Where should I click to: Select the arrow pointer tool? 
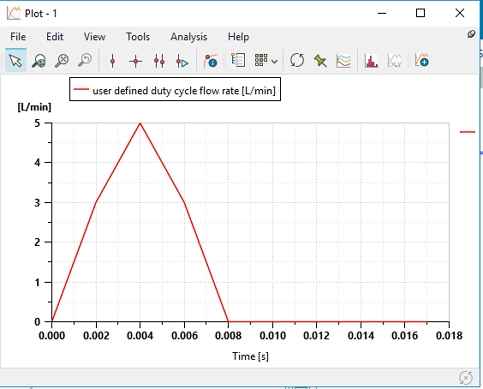click(16, 61)
